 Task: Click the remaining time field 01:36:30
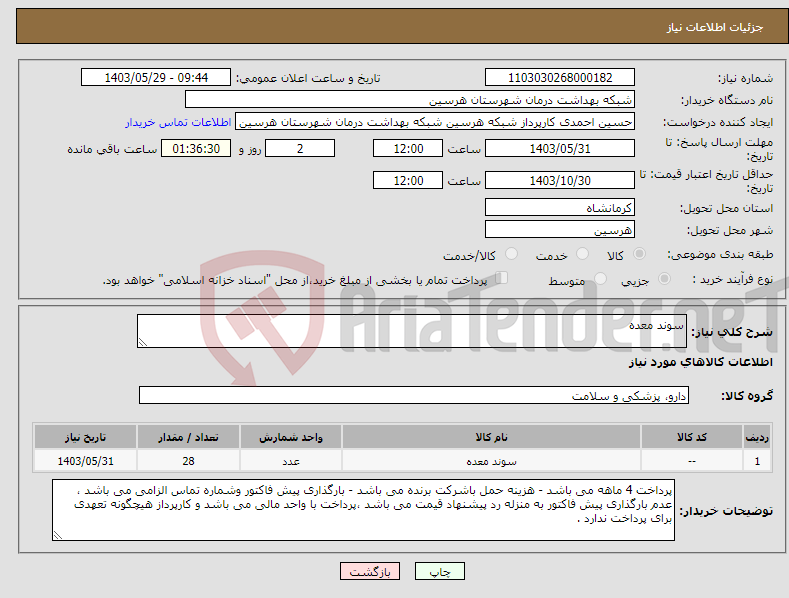(196, 148)
